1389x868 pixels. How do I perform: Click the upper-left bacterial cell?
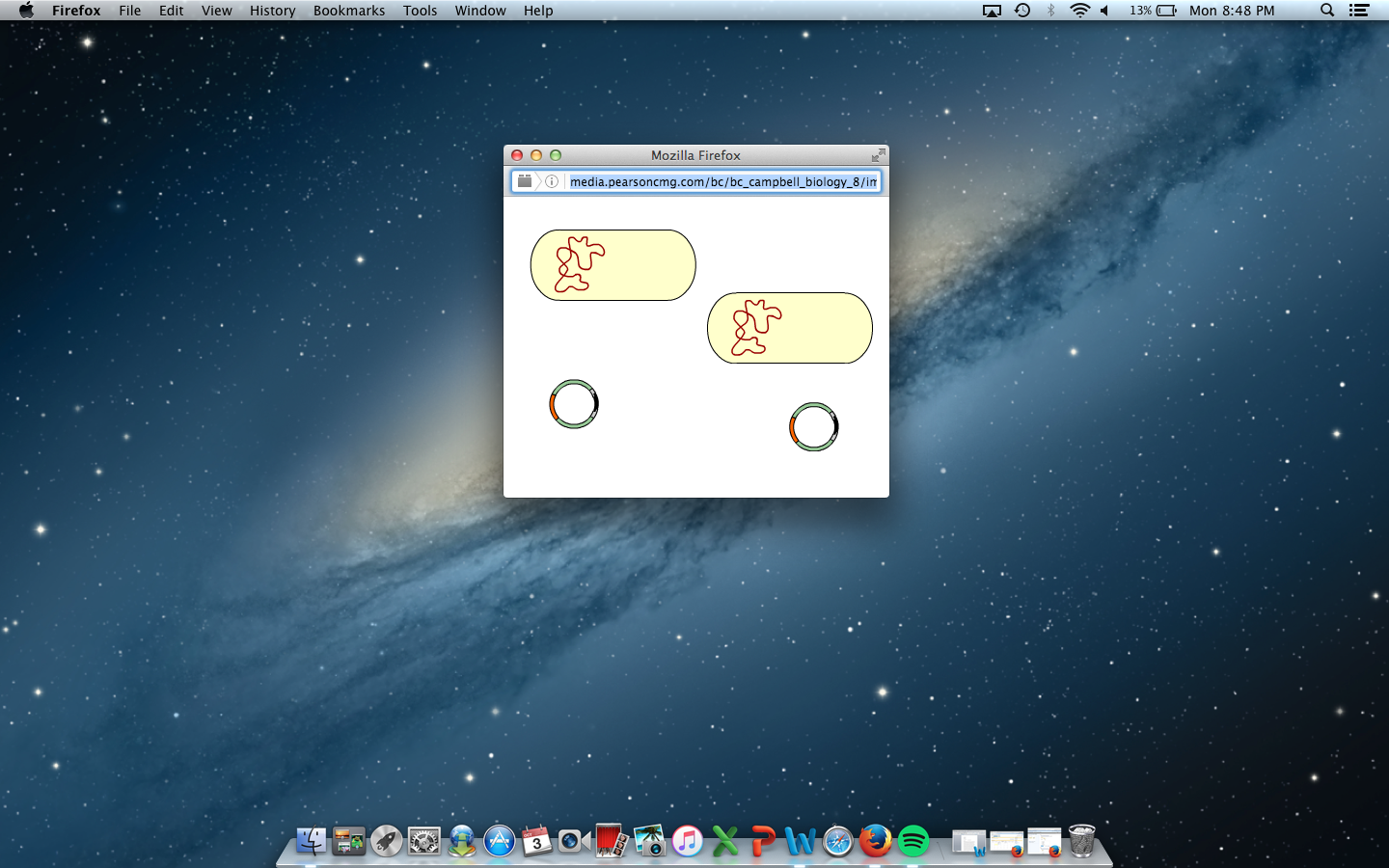613,265
